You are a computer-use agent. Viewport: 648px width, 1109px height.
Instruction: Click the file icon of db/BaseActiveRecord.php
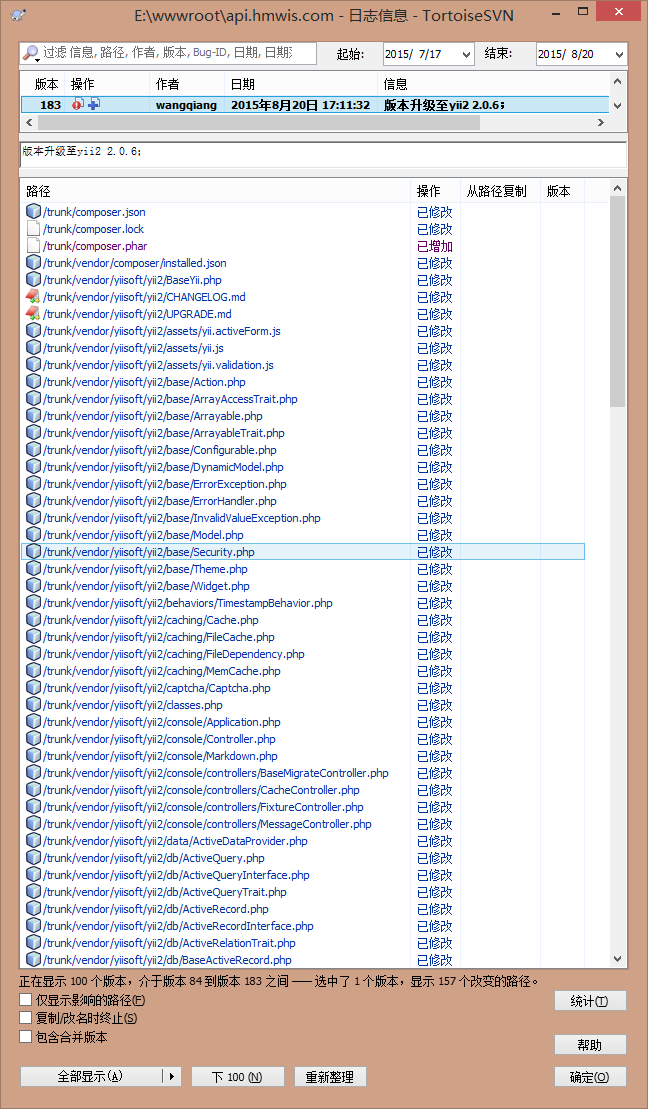(x=33, y=960)
